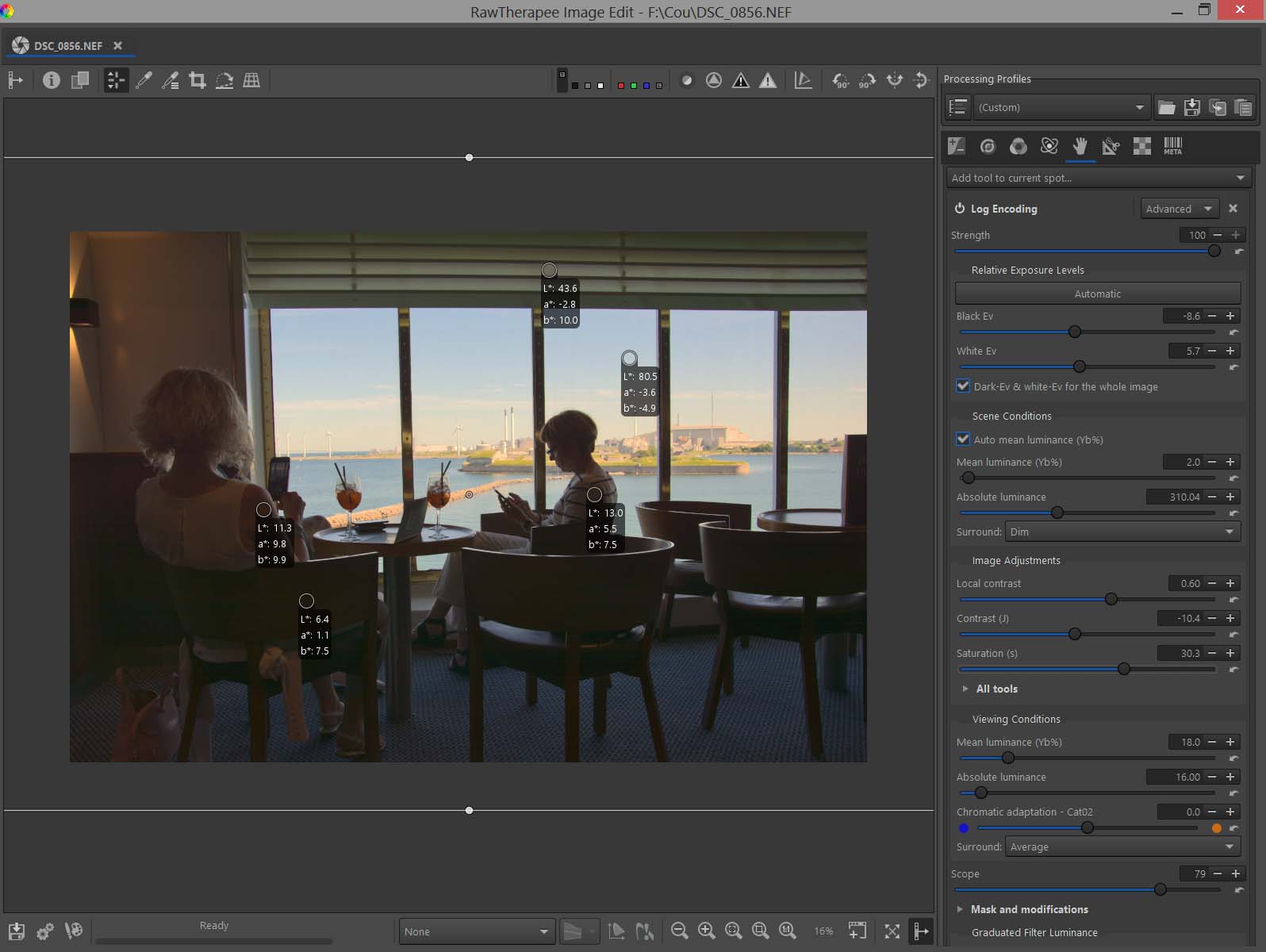This screenshot has height=952, width=1266.
Task: Click the Strength slider handle
Action: [x=1214, y=251]
